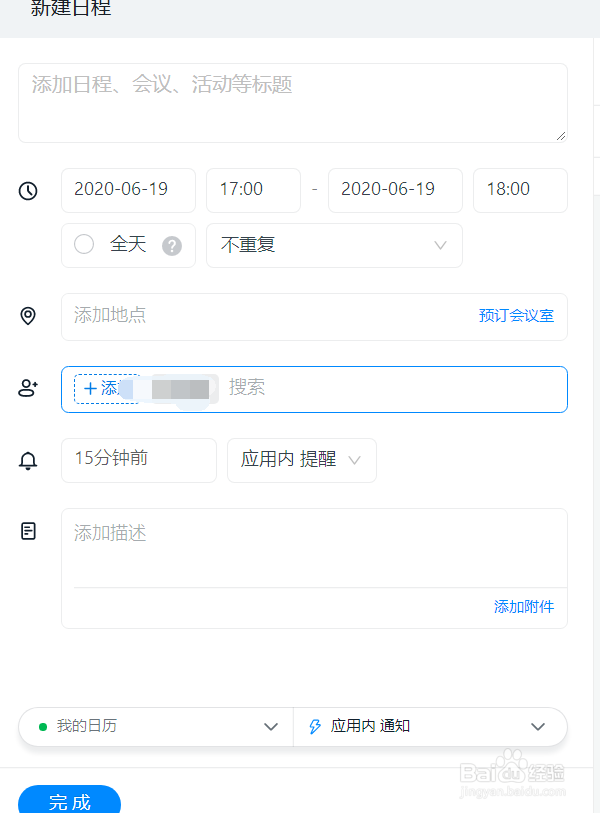Screen dimensions: 600x813
Task: Expand the 应用内 通知 notification dropdown
Action: pyautogui.click(x=430, y=727)
